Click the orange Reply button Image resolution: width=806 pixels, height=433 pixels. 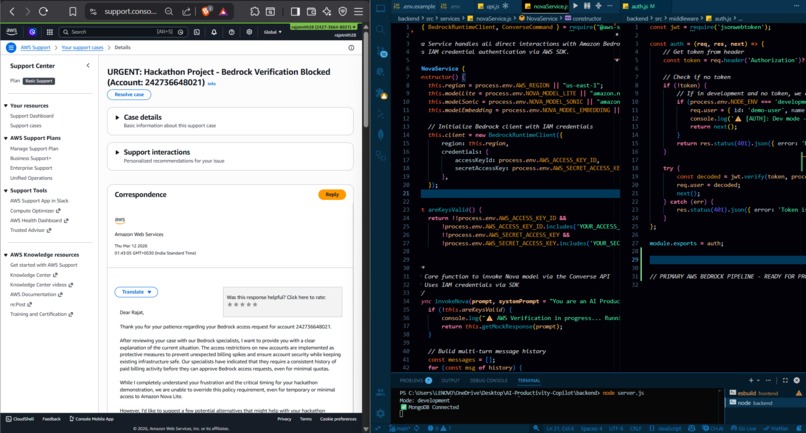332,194
